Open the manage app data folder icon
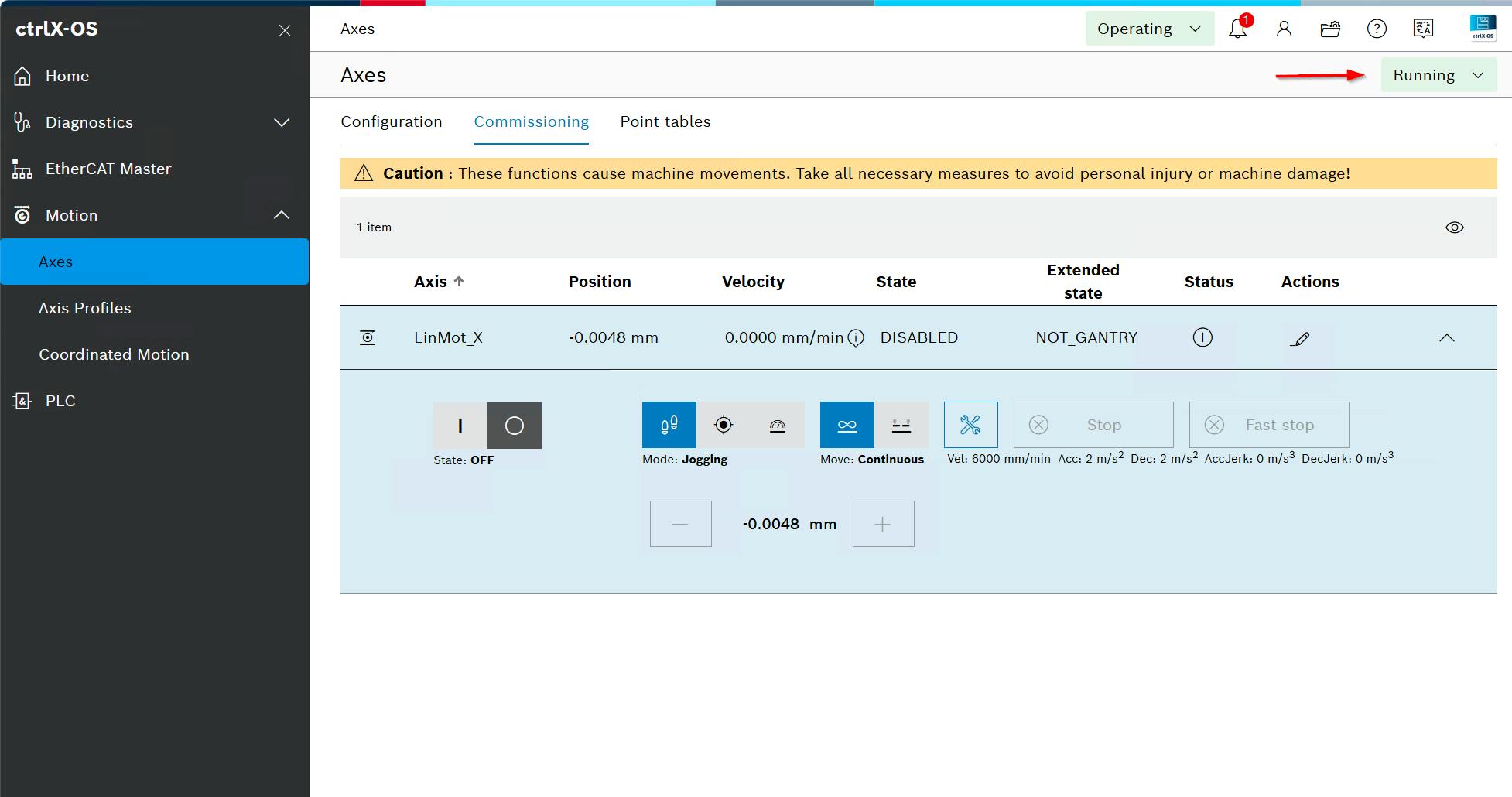The width and height of the screenshot is (1512, 797). 1330,29
